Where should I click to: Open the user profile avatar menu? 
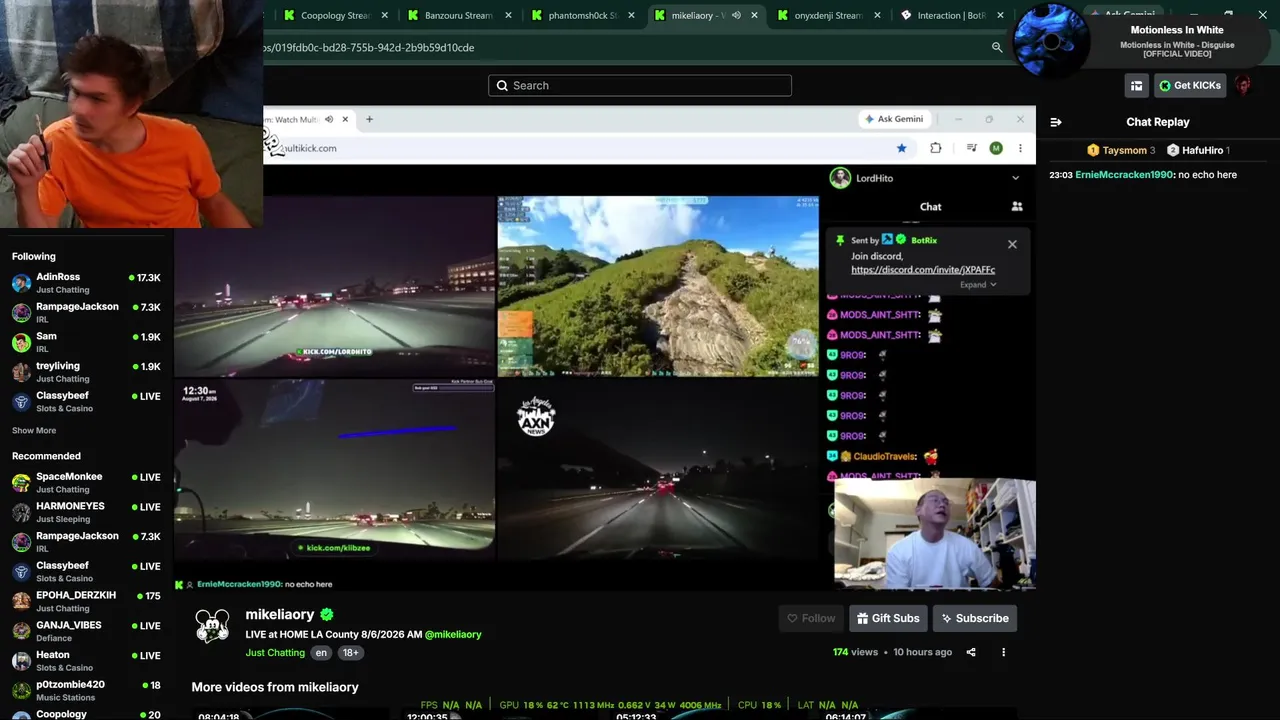point(1243,86)
